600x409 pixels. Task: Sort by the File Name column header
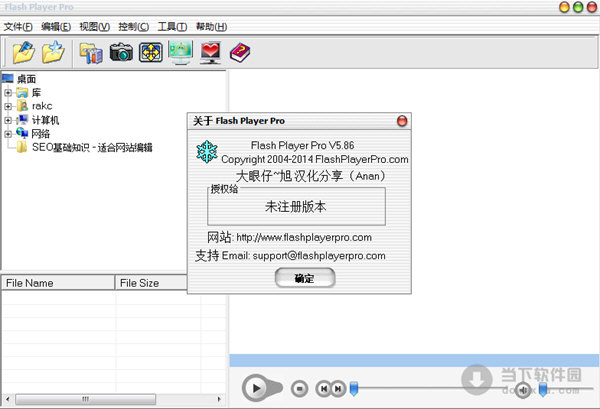point(58,283)
